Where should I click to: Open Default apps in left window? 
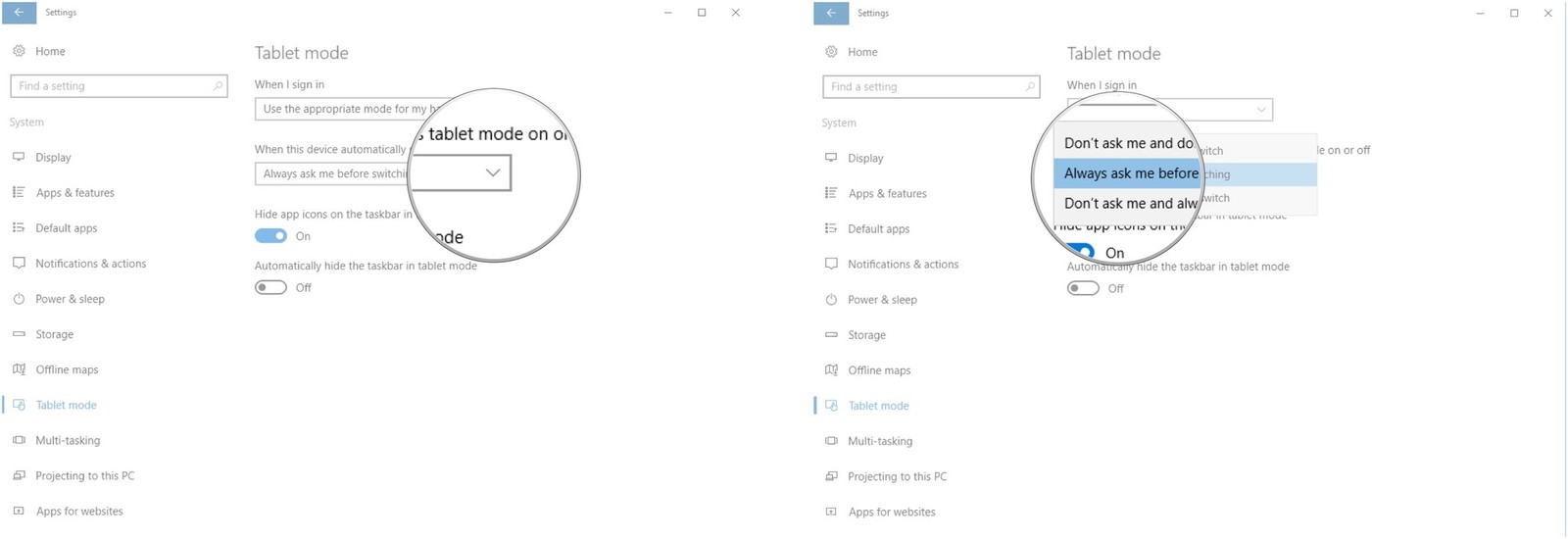point(67,228)
